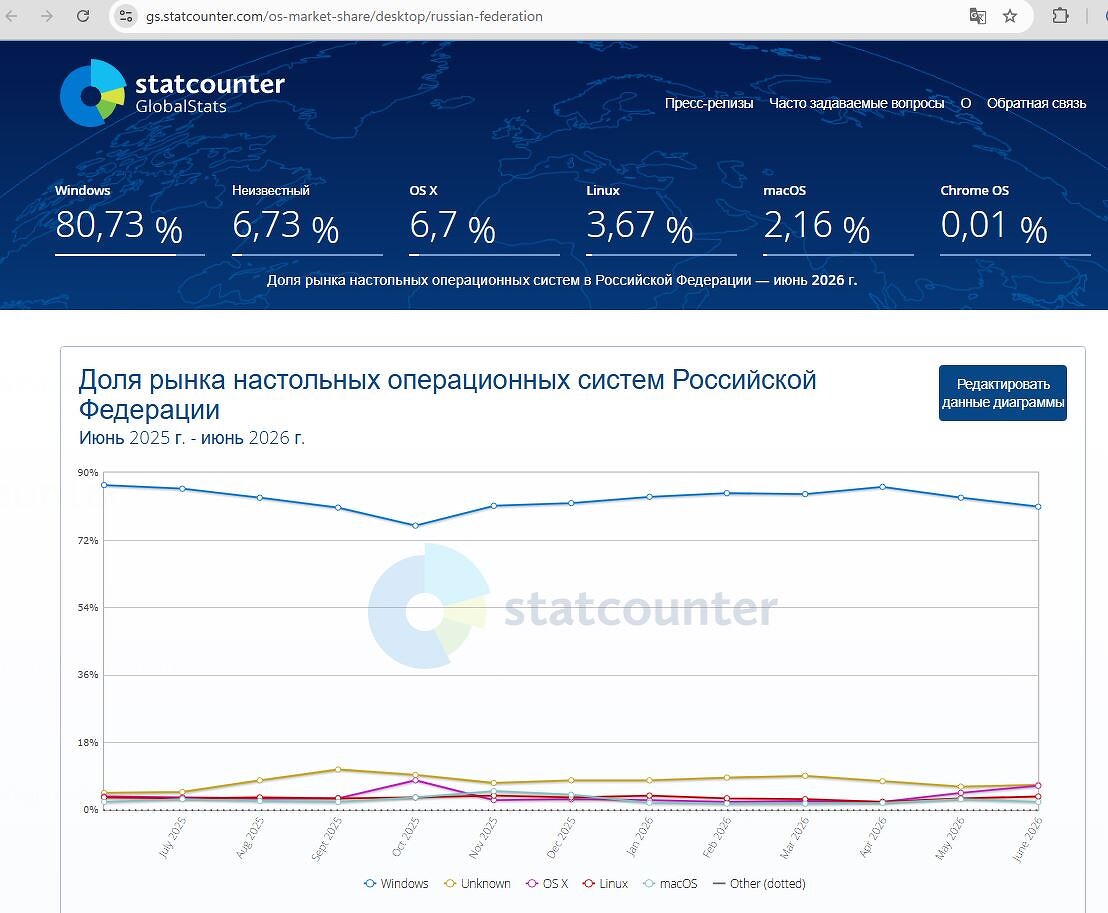Open Часто задаваемые вопросы link
This screenshot has height=913, width=1108.
856,103
